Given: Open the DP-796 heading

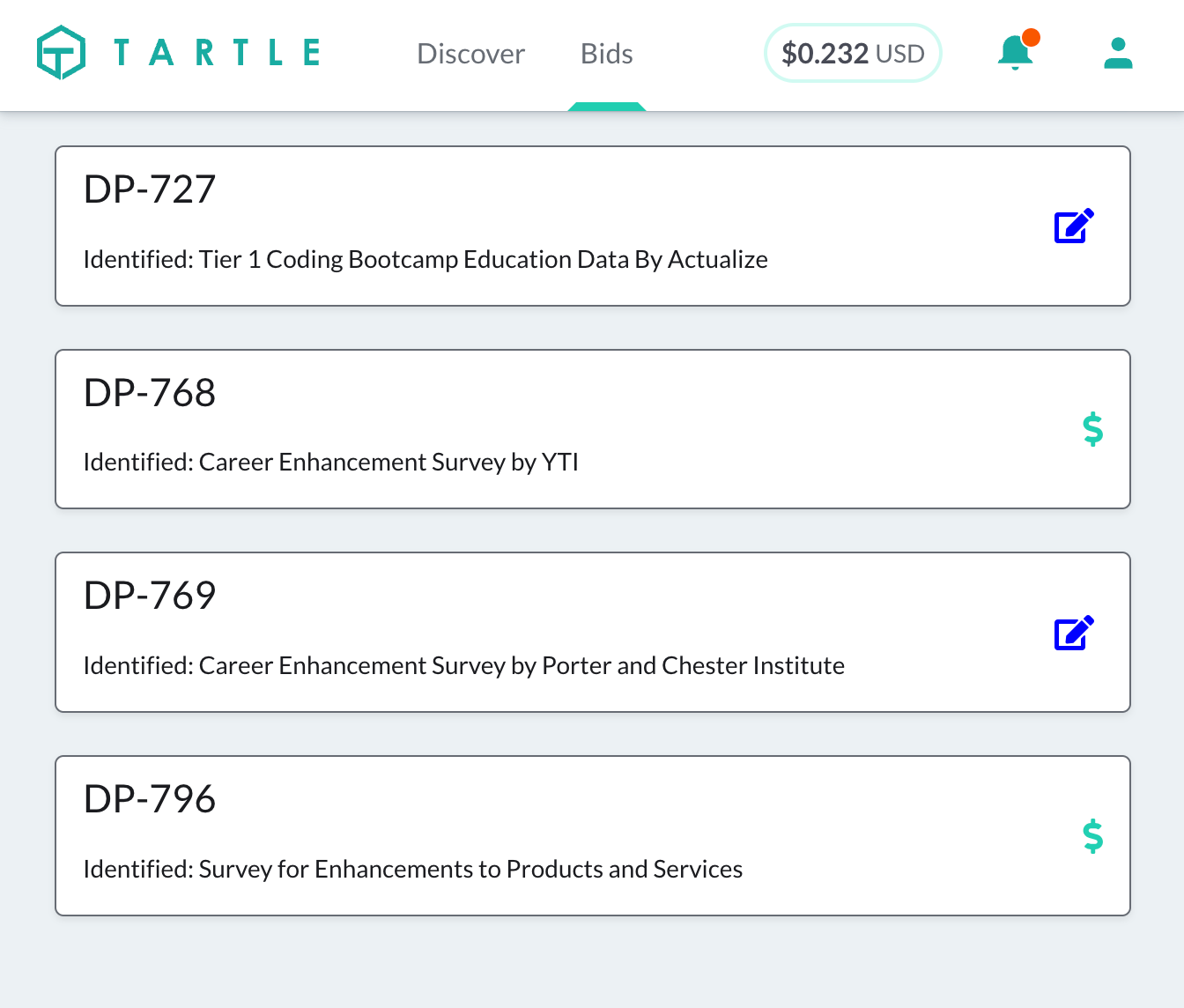Looking at the screenshot, I should click(x=150, y=799).
